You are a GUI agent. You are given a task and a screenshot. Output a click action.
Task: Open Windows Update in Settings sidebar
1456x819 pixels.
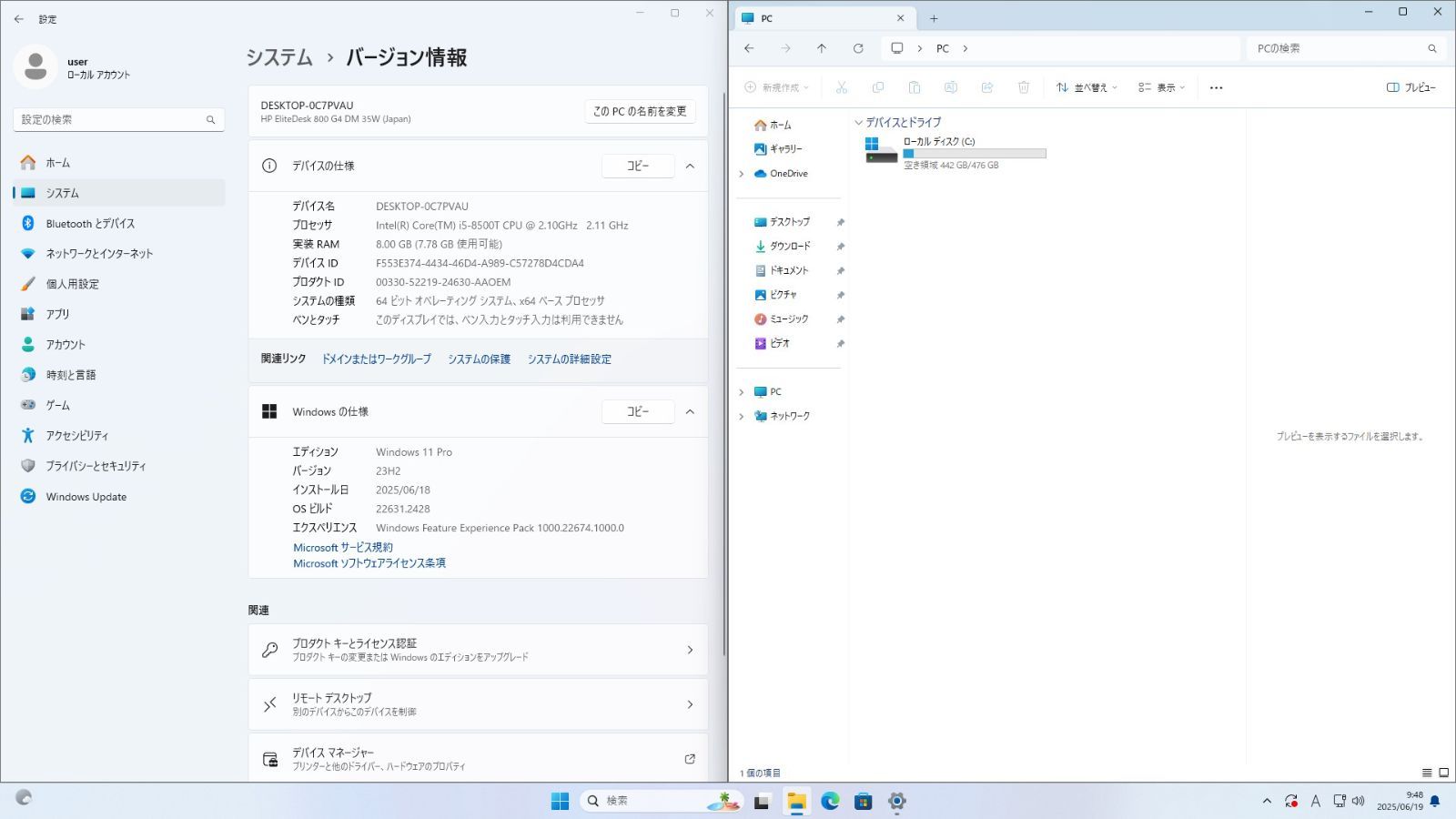[x=118, y=496]
